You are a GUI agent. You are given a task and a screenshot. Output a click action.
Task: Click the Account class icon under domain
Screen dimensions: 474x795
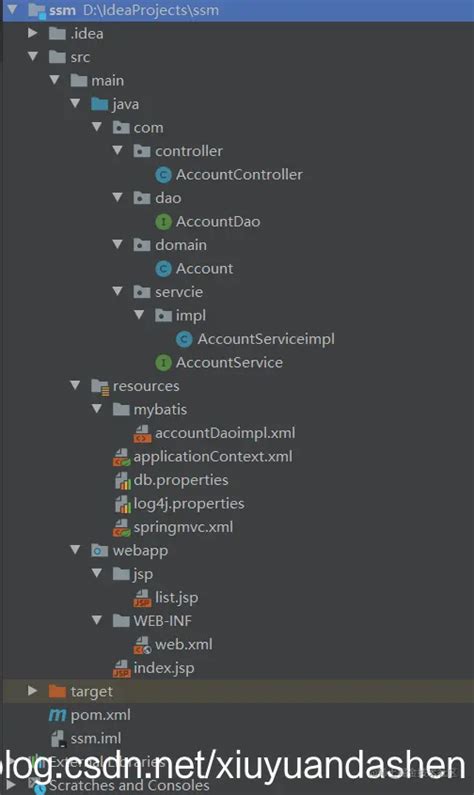163,269
